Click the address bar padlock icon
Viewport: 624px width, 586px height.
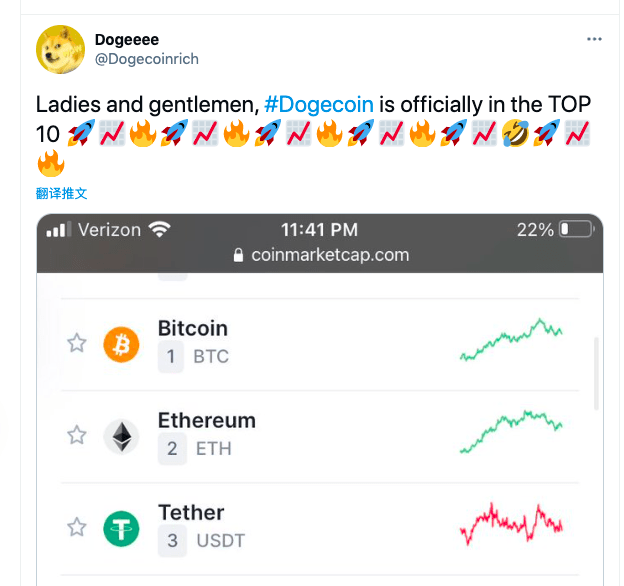coord(238,256)
